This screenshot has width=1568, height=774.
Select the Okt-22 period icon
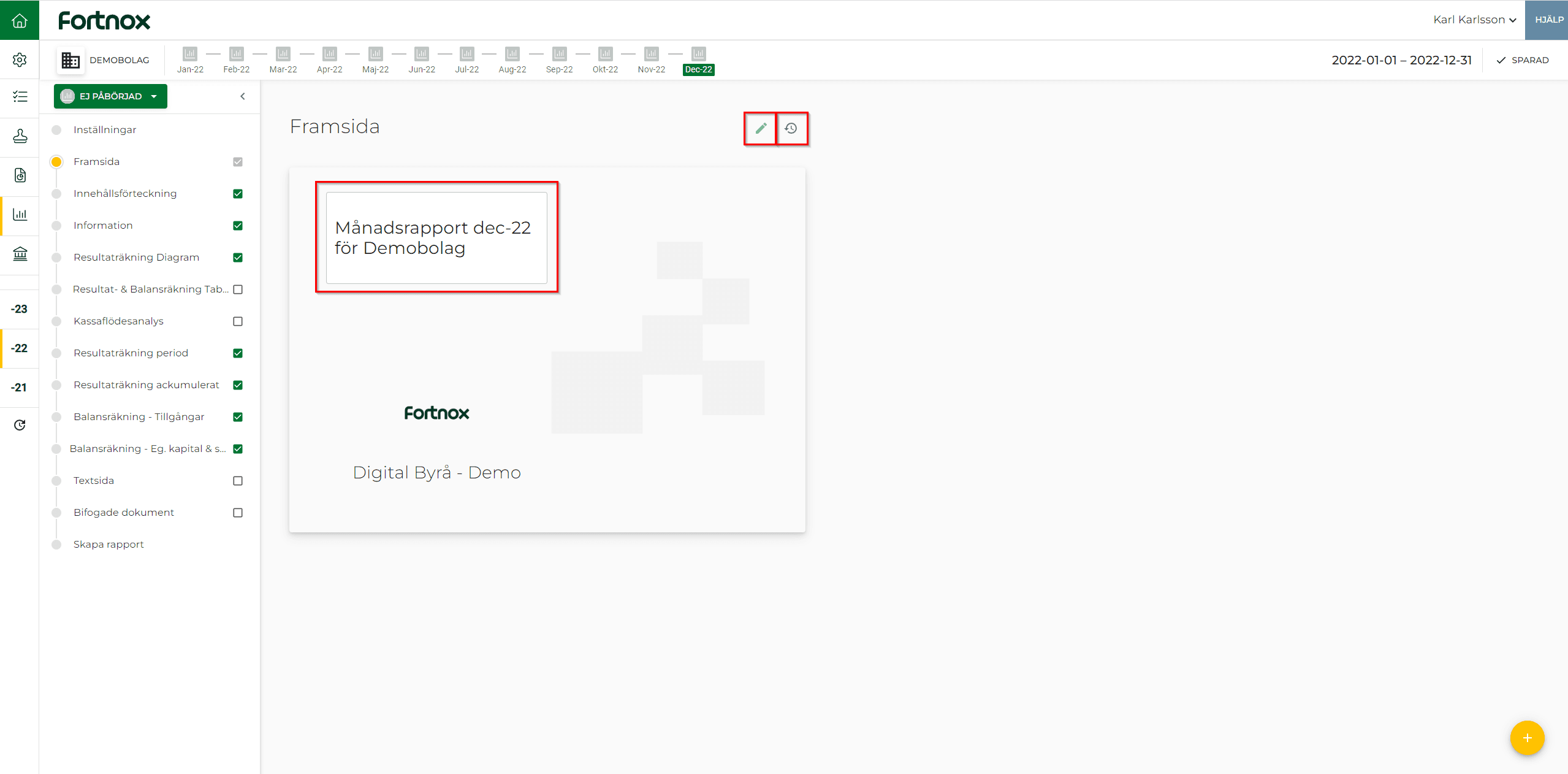pos(606,54)
